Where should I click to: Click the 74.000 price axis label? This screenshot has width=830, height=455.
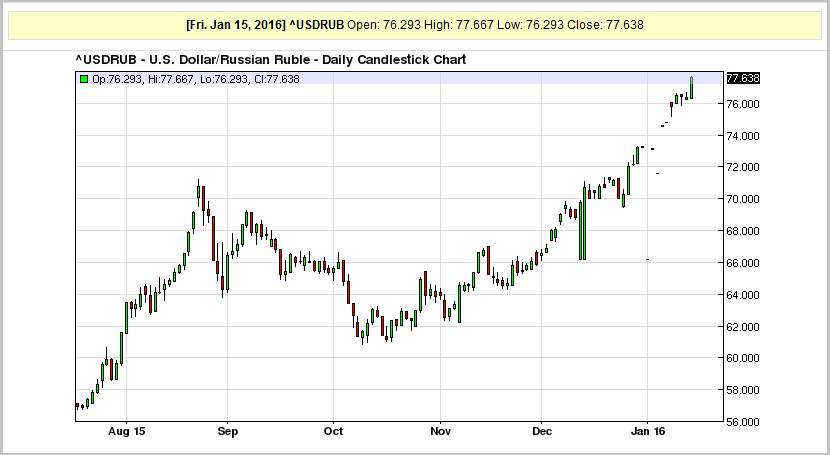point(743,136)
